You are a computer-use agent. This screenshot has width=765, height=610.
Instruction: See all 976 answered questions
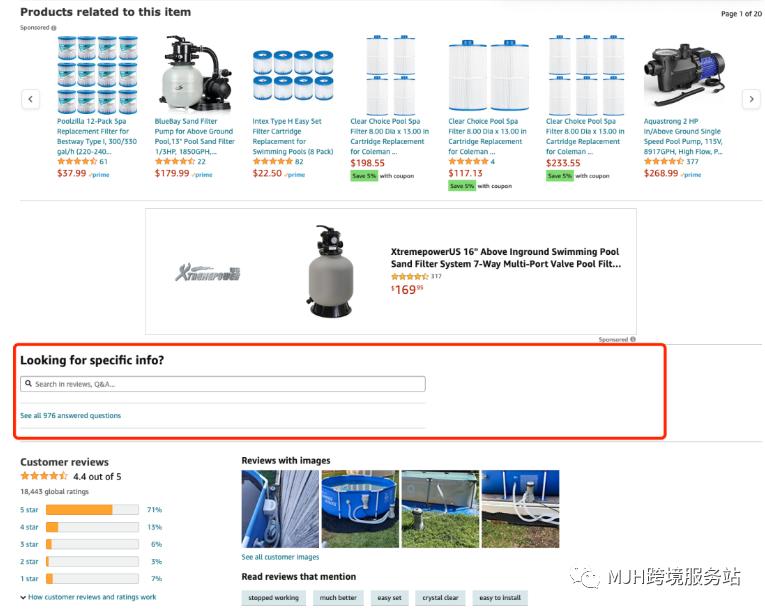click(70, 415)
